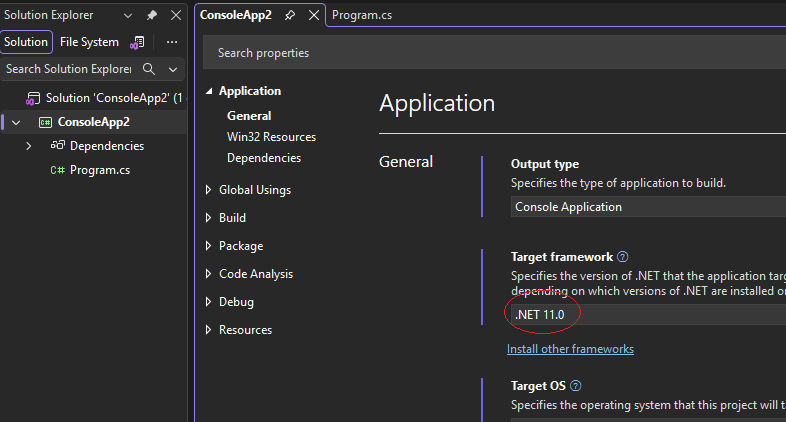Image resolution: width=786 pixels, height=422 pixels.
Task: Close the Solution Explorer panel
Action: click(x=176, y=16)
